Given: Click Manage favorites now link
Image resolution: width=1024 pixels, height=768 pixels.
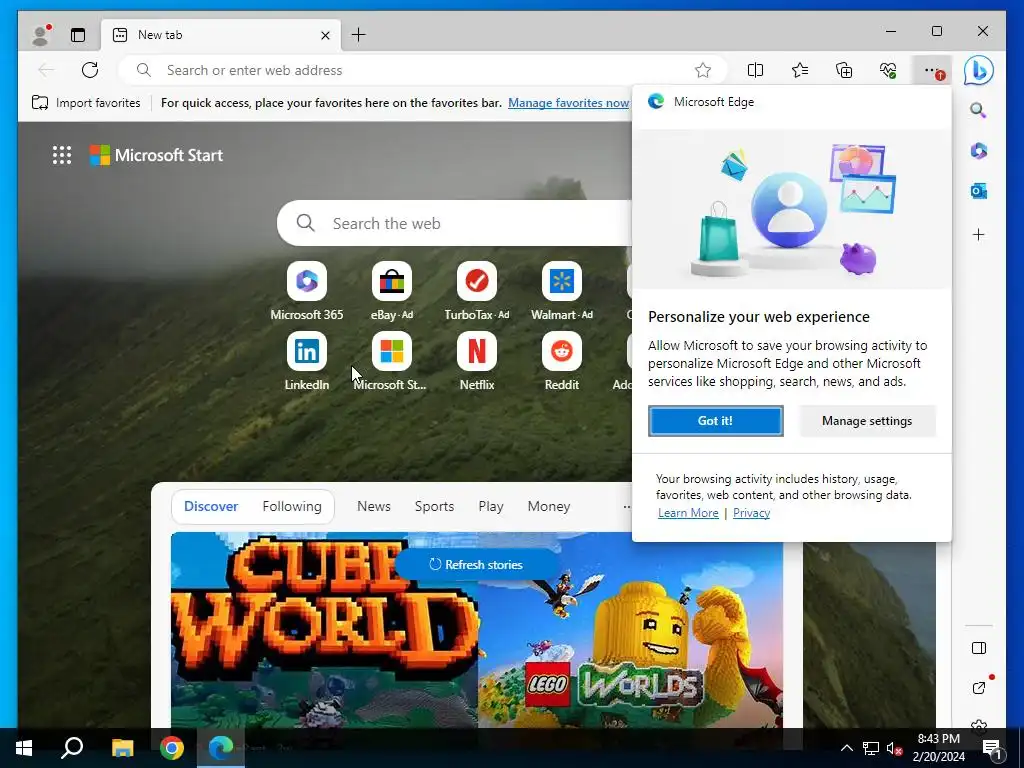Looking at the screenshot, I should coord(568,103).
